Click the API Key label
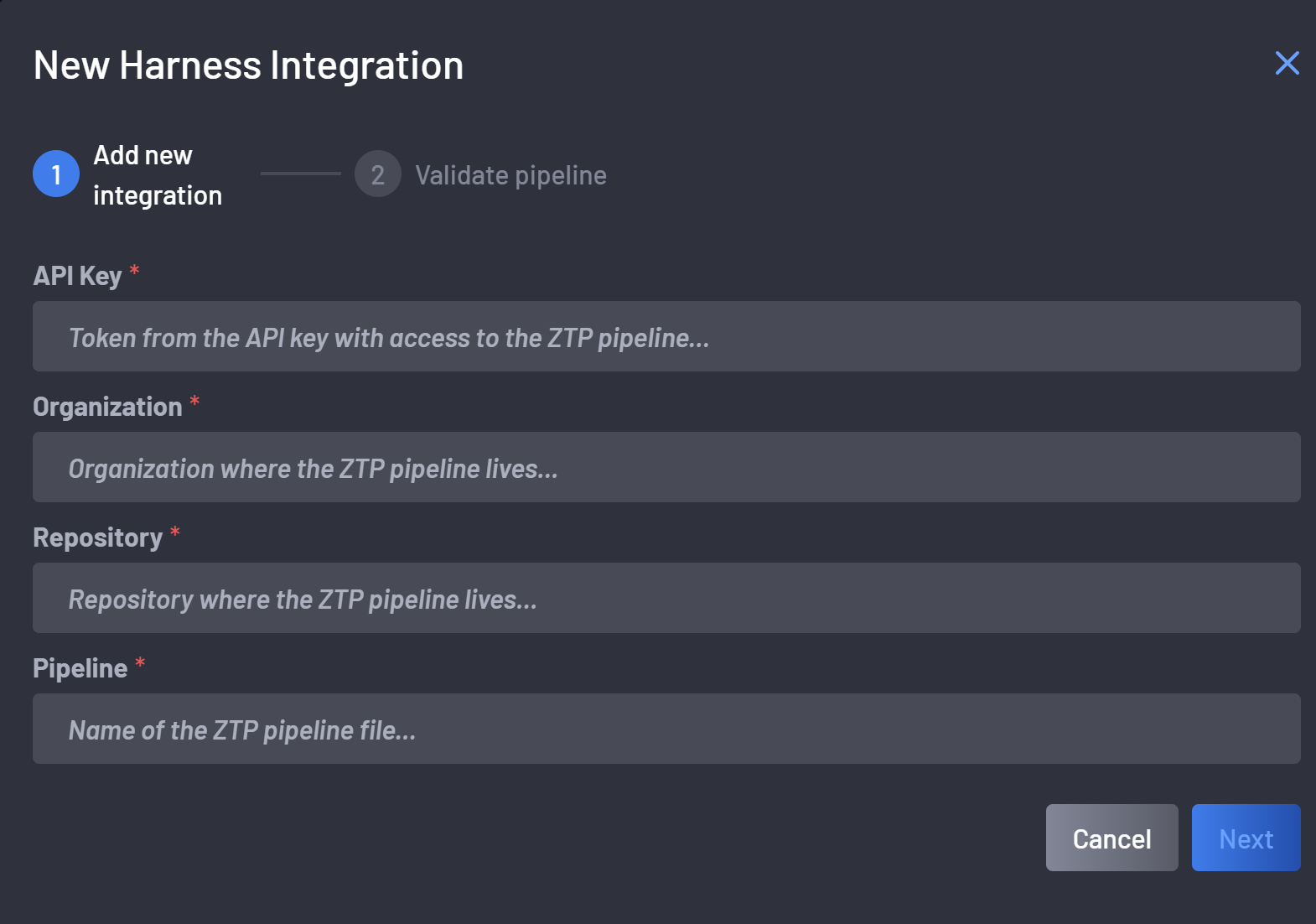Screen dimensions: 1316x924 (77, 276)
